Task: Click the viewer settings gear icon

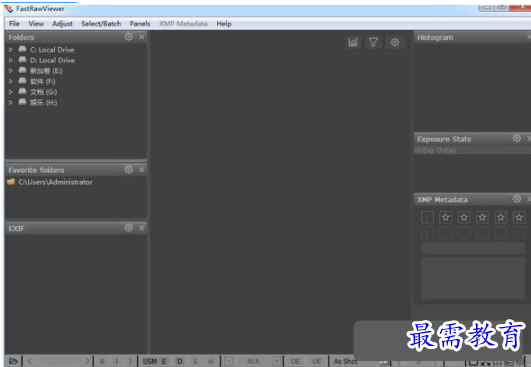Action: click(395, 42)
